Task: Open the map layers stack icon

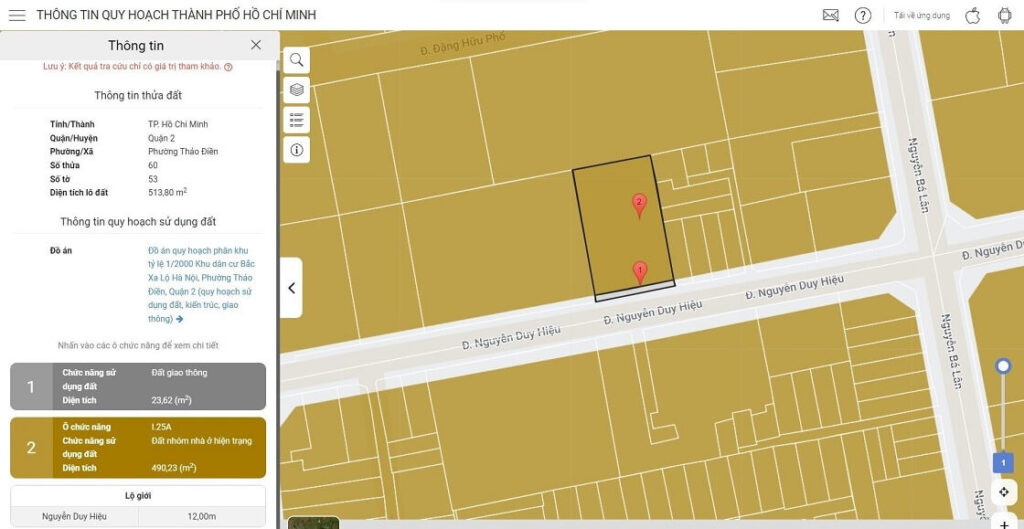Action: pos(297,90)
